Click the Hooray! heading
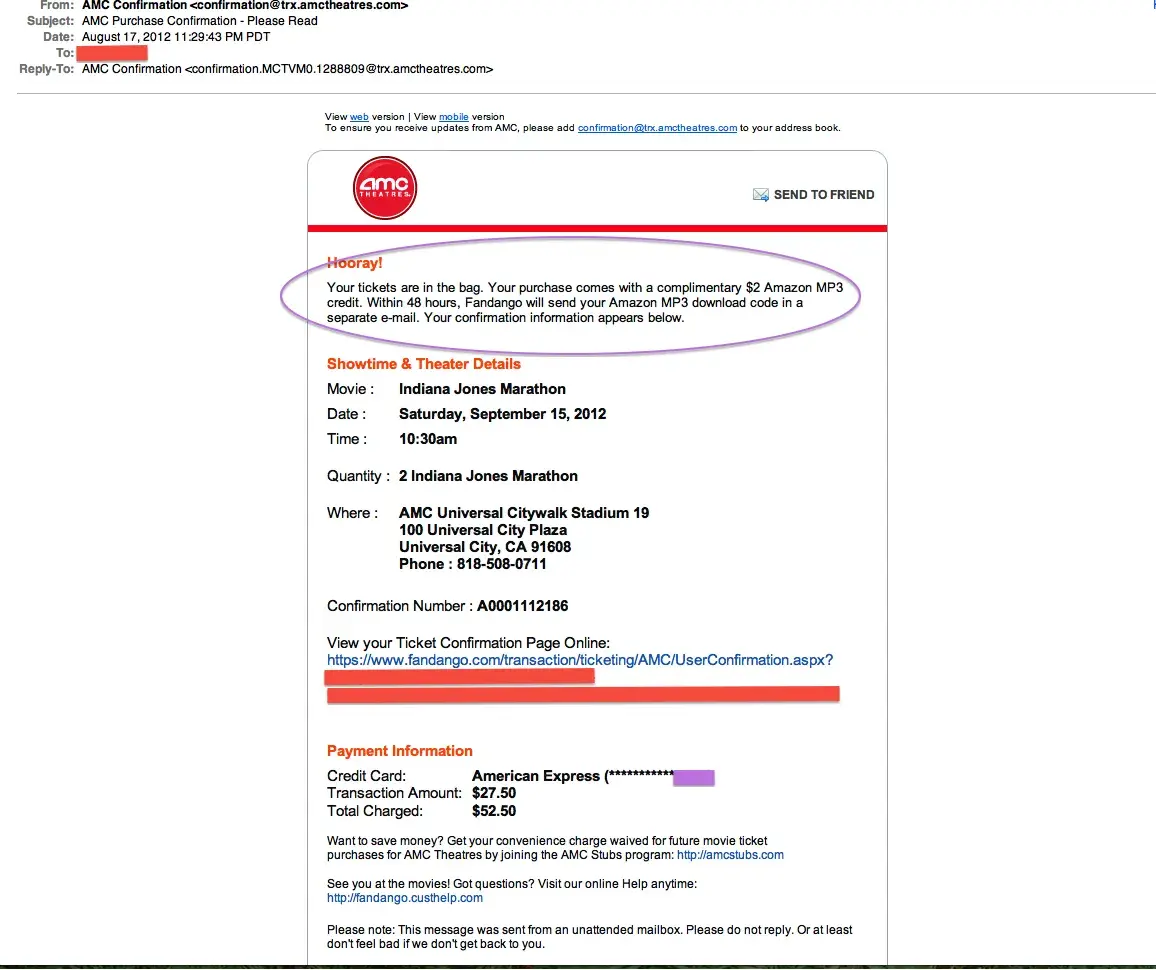1156x970 pixels. tap(355, 262)
